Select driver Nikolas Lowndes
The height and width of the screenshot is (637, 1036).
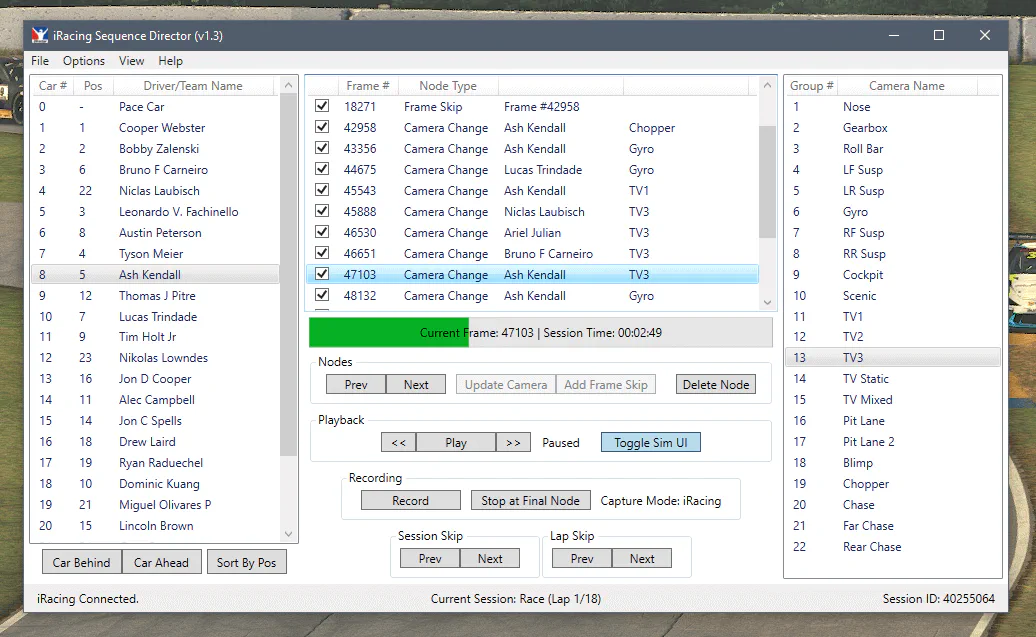(155, 357)
